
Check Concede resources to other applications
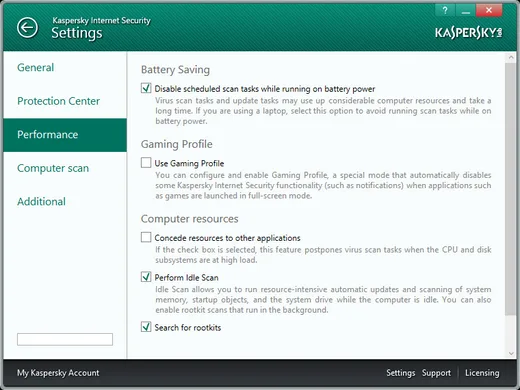click(x=146, y=237)
